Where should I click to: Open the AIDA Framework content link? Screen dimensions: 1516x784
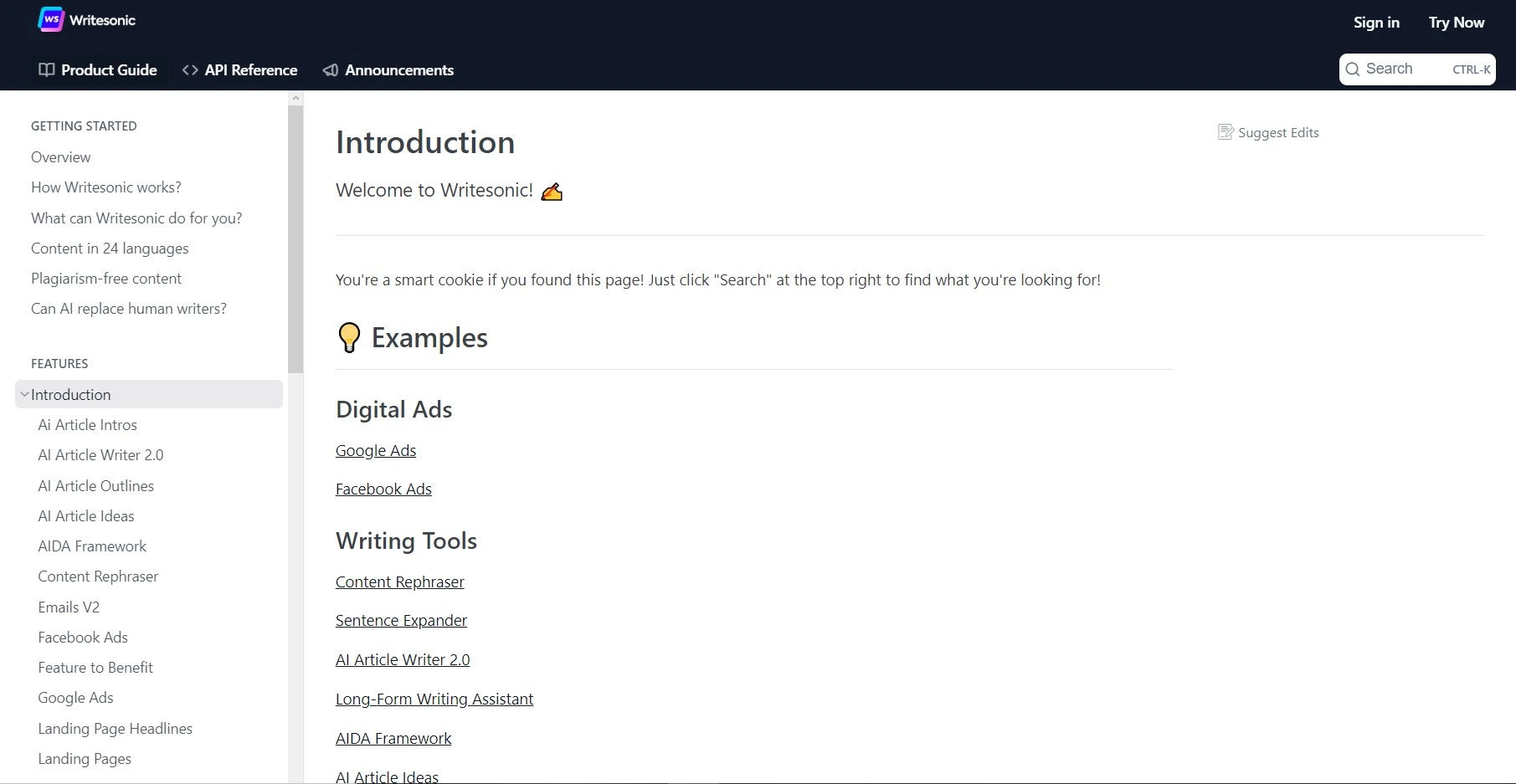point(393,738)
